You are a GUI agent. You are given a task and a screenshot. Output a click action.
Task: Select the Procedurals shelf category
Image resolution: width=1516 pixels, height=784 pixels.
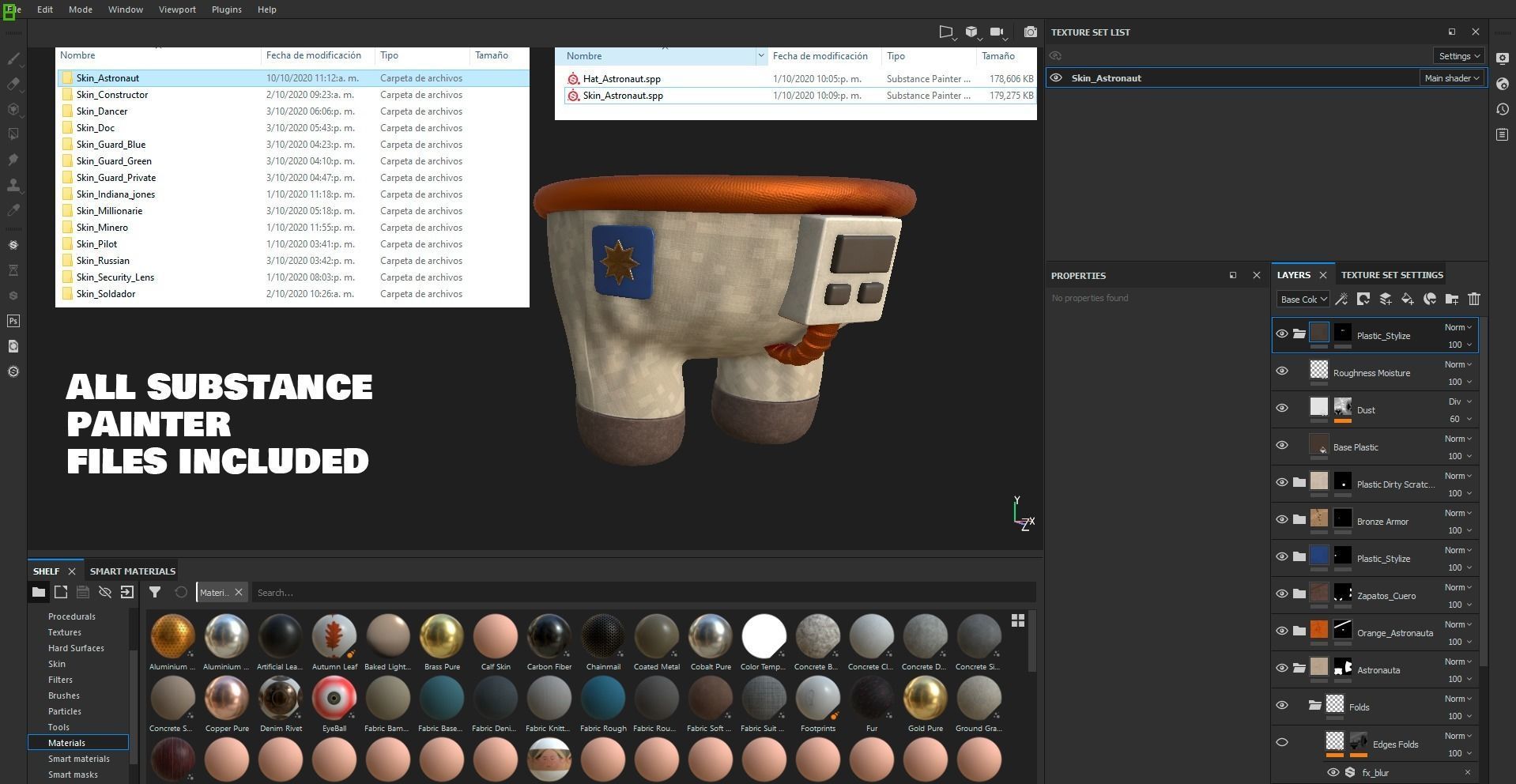[x=72, y=616]
